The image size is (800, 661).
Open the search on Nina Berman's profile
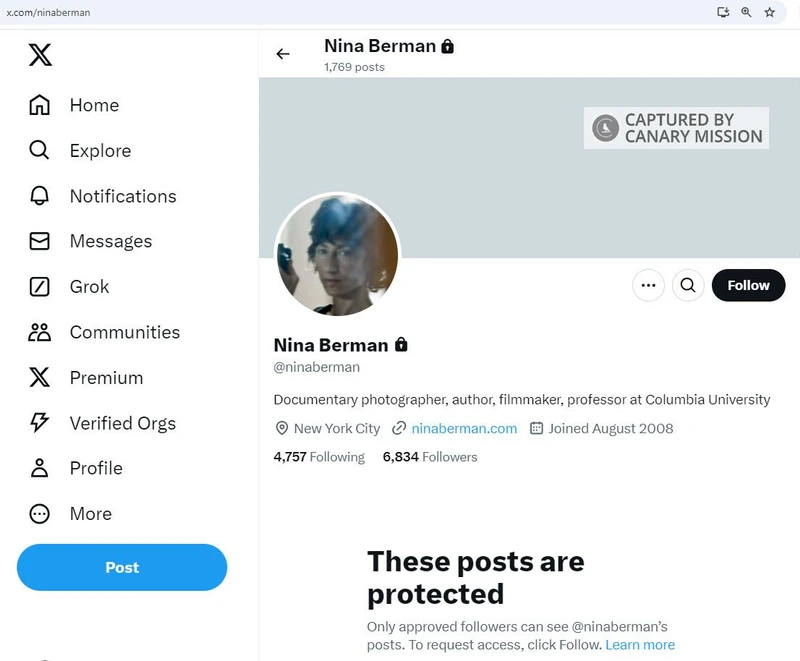tap(688, 285)
